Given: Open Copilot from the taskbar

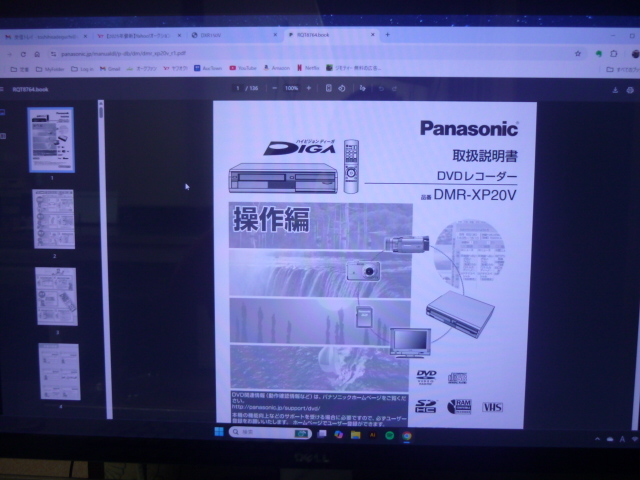Looking at the screenshot, I should [338, 435].
